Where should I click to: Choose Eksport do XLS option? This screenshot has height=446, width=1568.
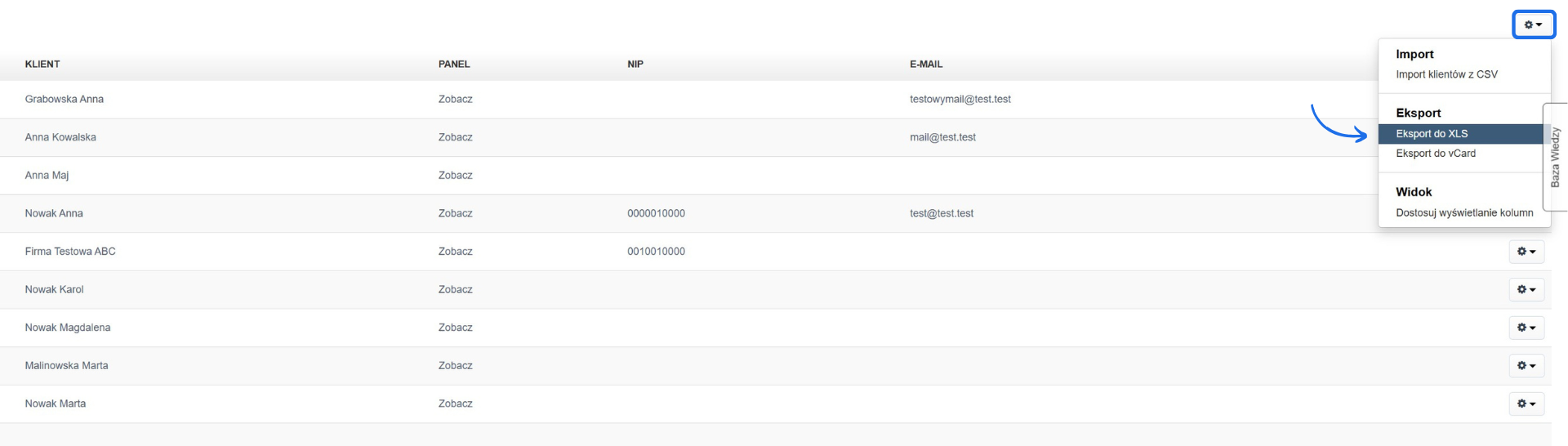pyautogui.click(x=1432, y=134)
